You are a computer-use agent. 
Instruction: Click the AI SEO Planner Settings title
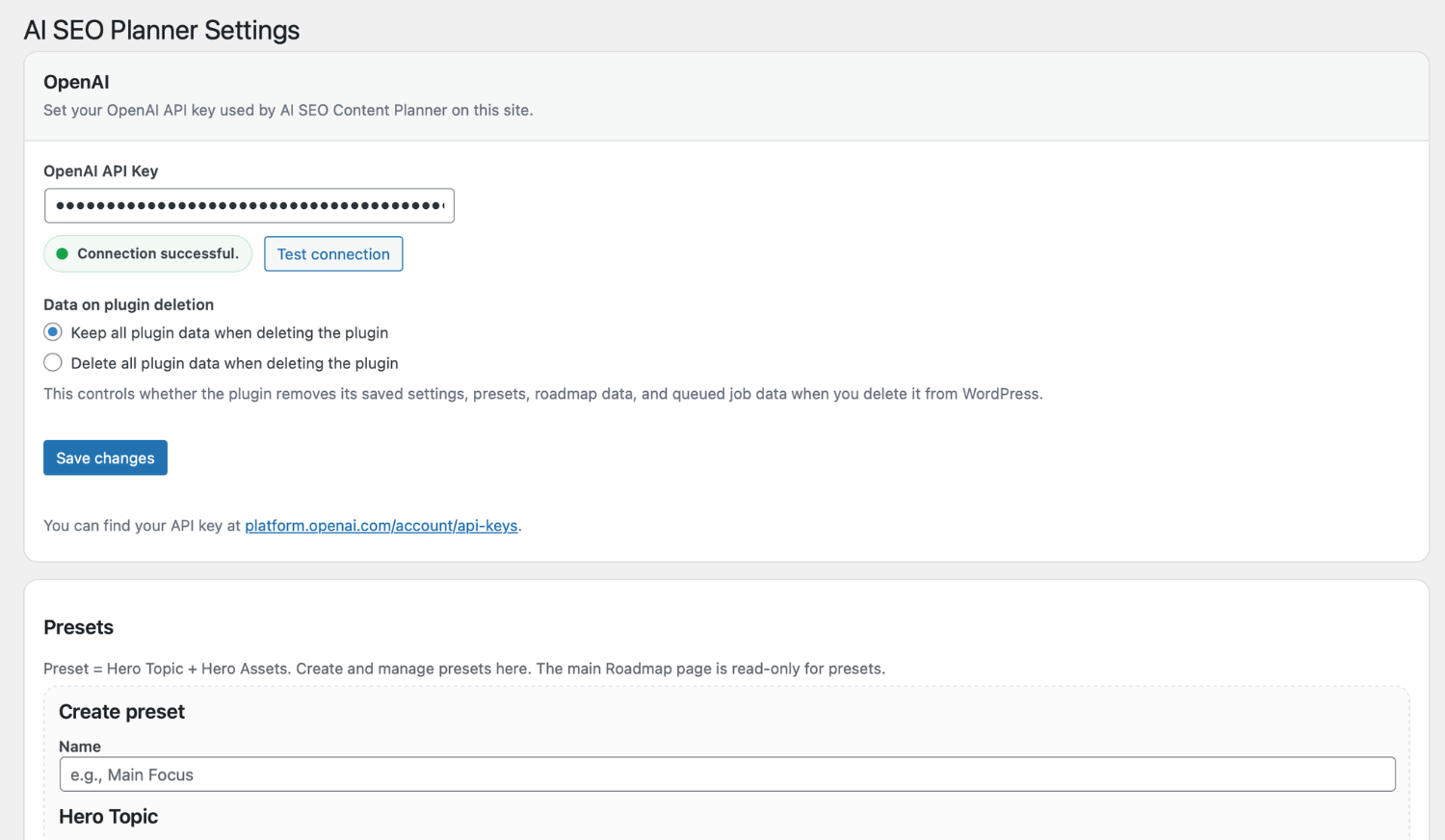tap(162, 31)
